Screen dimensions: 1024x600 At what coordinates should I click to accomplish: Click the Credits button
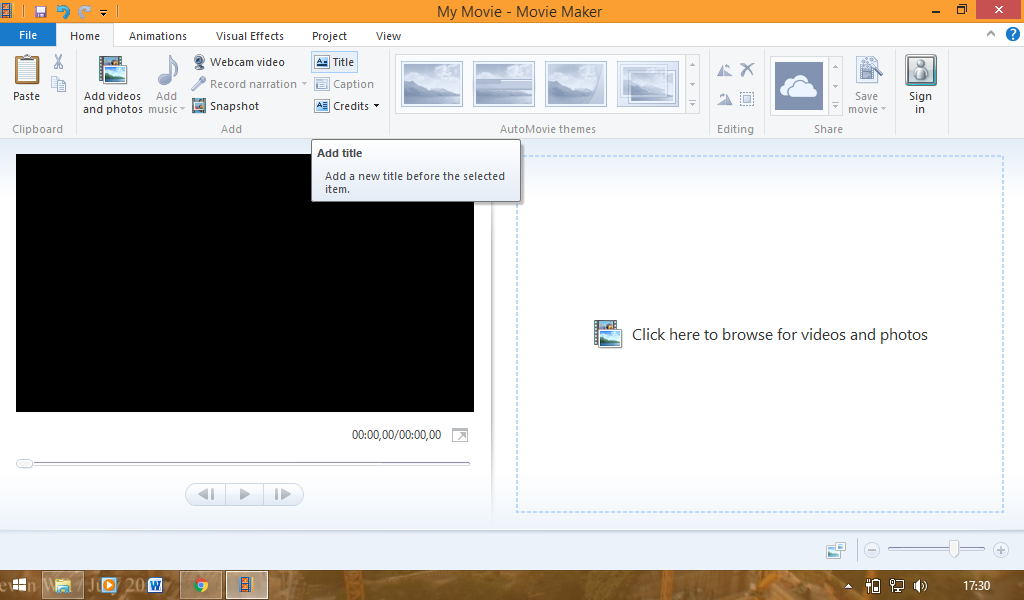342,106
